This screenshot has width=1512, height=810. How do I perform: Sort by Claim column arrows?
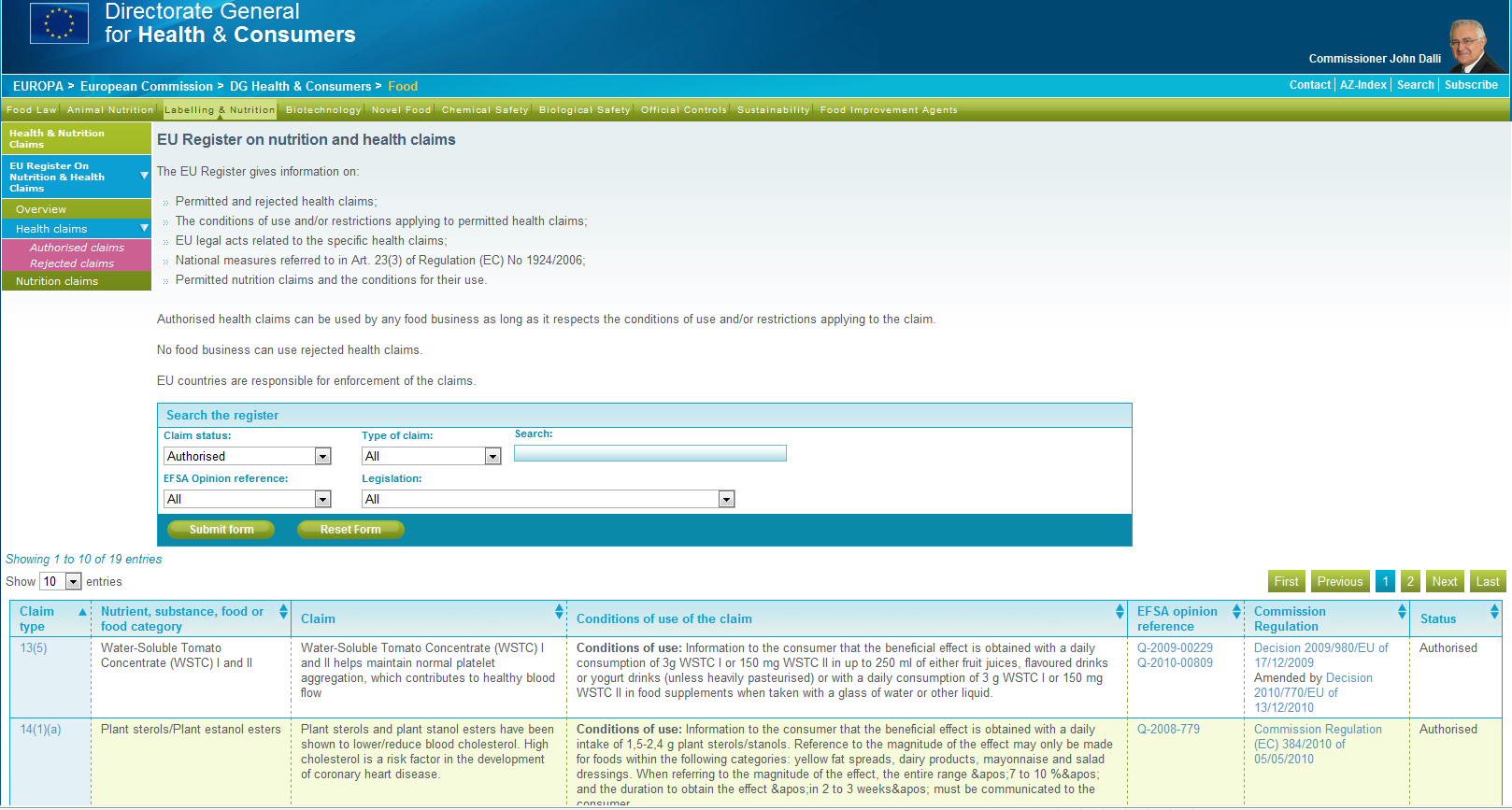[x=559, y=612]
